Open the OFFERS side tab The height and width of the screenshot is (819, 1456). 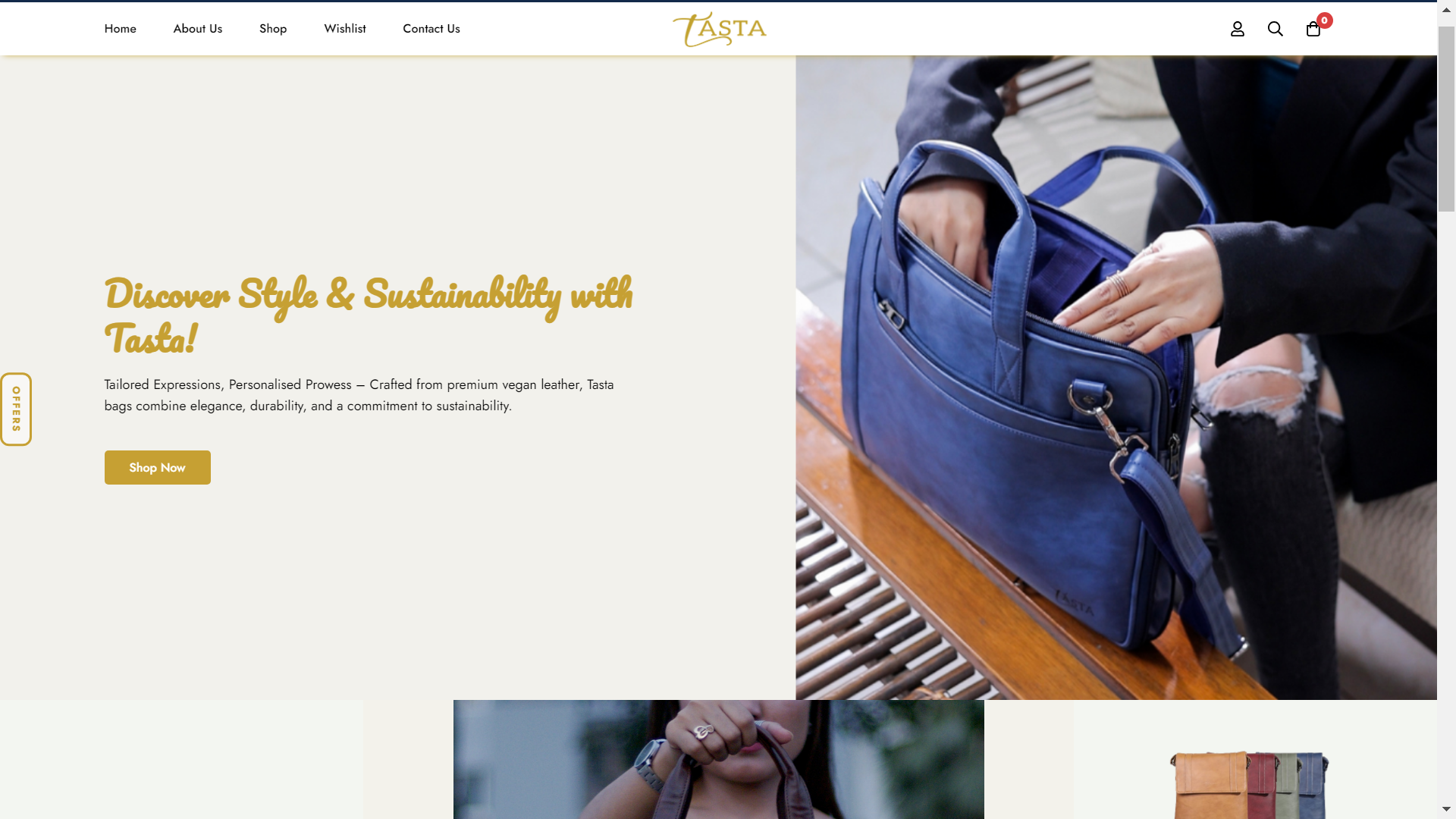[16, 409]
